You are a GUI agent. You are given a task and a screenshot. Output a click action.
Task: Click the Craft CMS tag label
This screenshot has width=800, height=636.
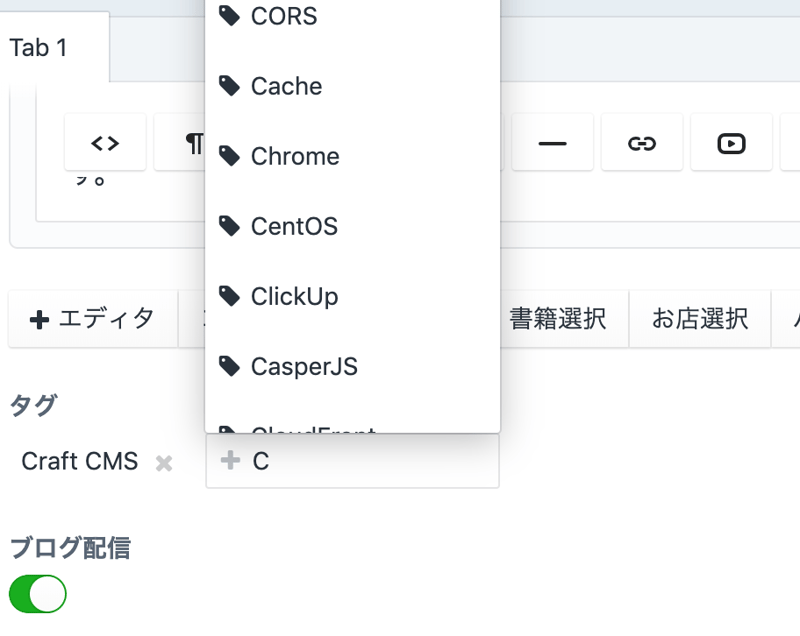[80, 462]
